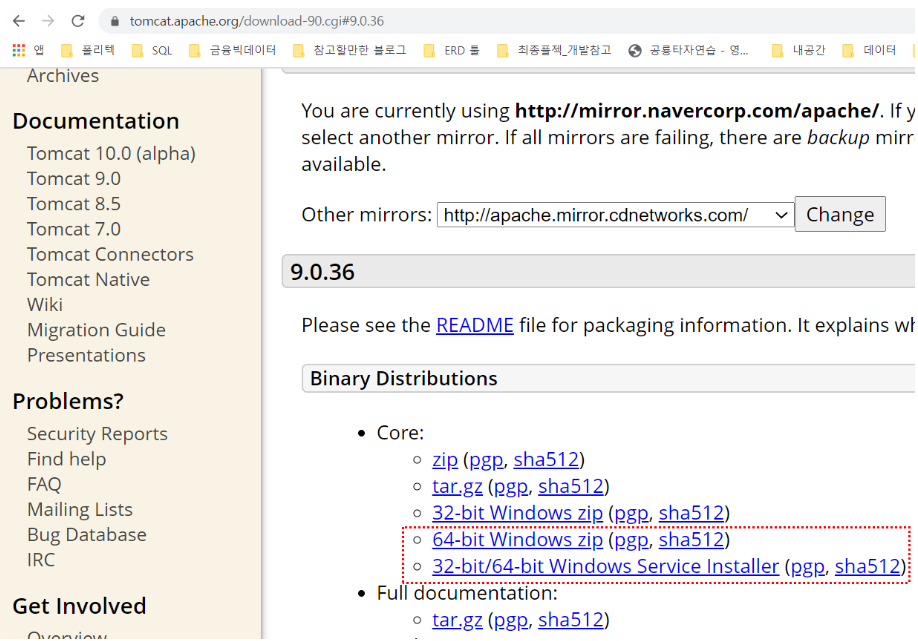Open Security Reports in sidebar
The width and height of the screenshot is (918, 641).
97,434
